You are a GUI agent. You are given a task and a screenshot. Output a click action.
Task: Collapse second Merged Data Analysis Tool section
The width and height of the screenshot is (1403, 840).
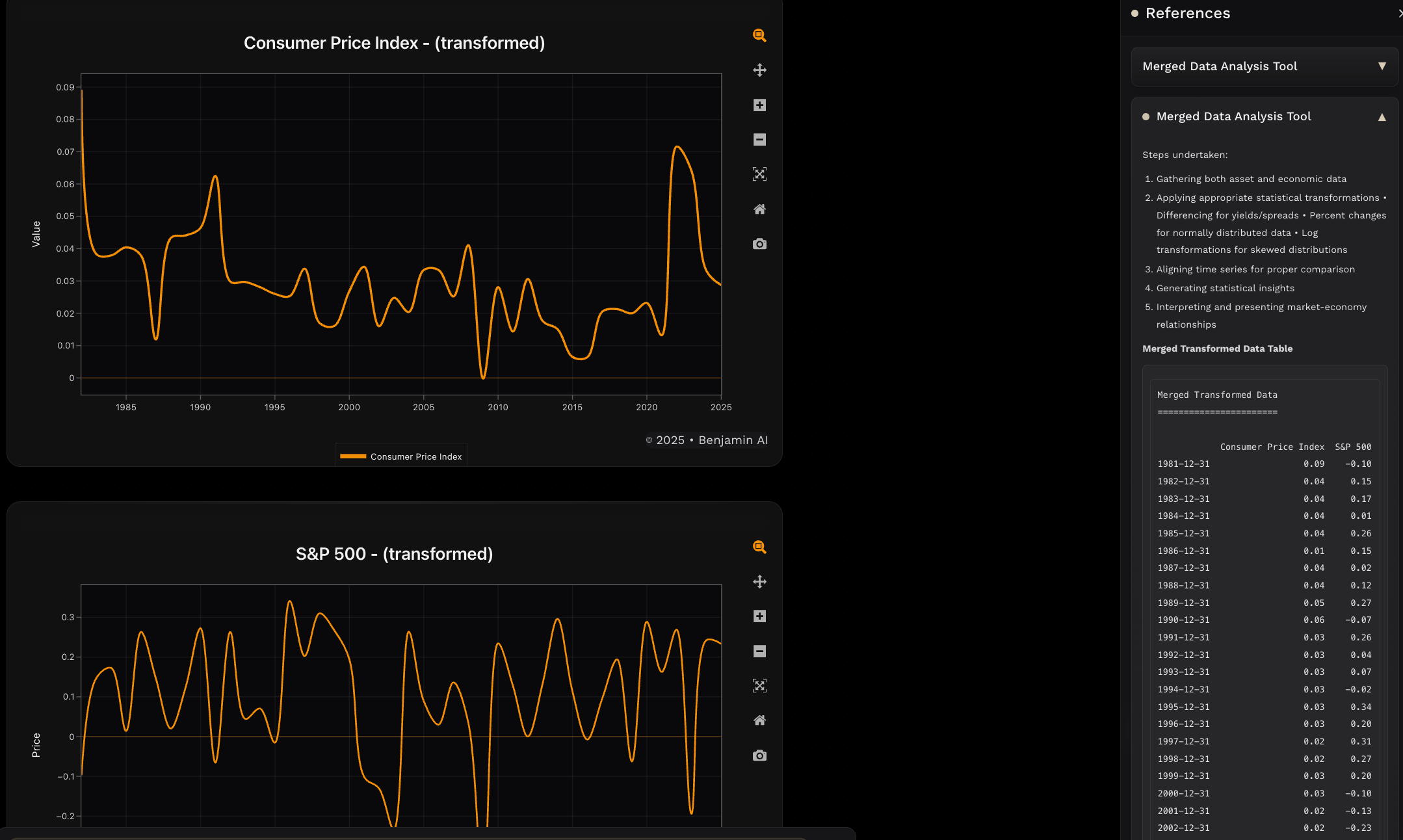coord(1382,117)
